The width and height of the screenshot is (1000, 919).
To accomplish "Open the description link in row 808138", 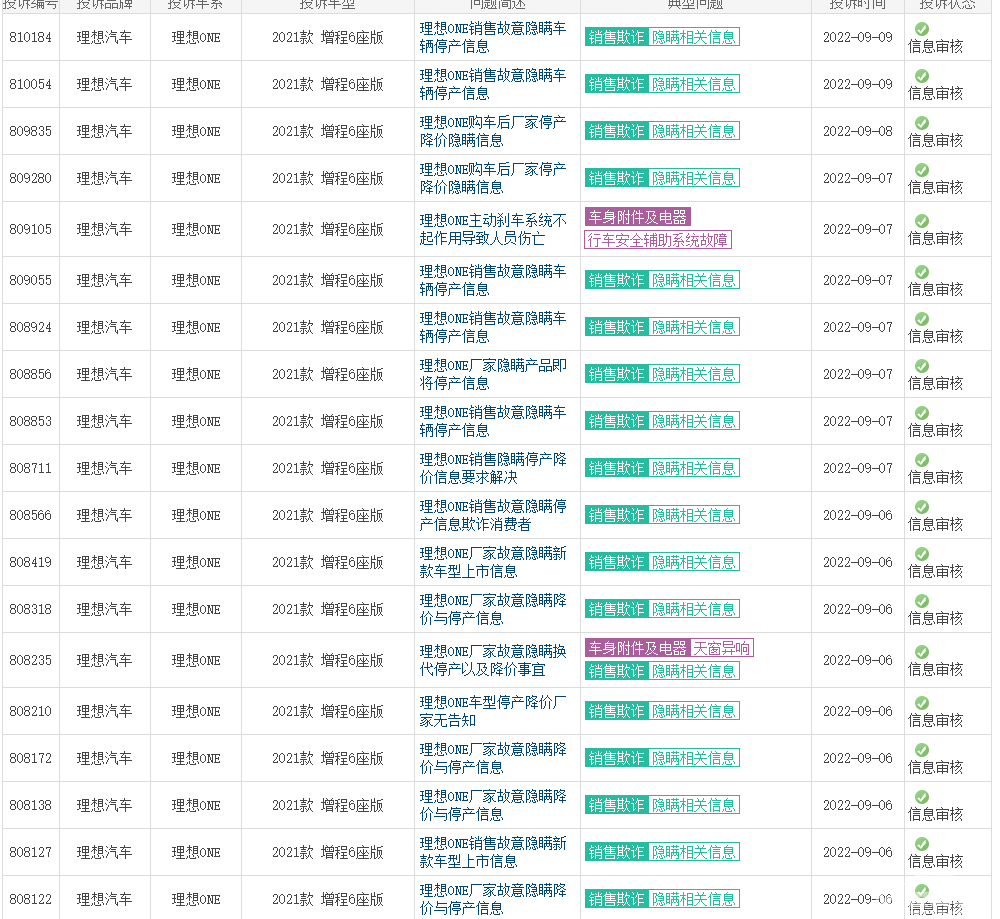I will click(x=493, y=805).
